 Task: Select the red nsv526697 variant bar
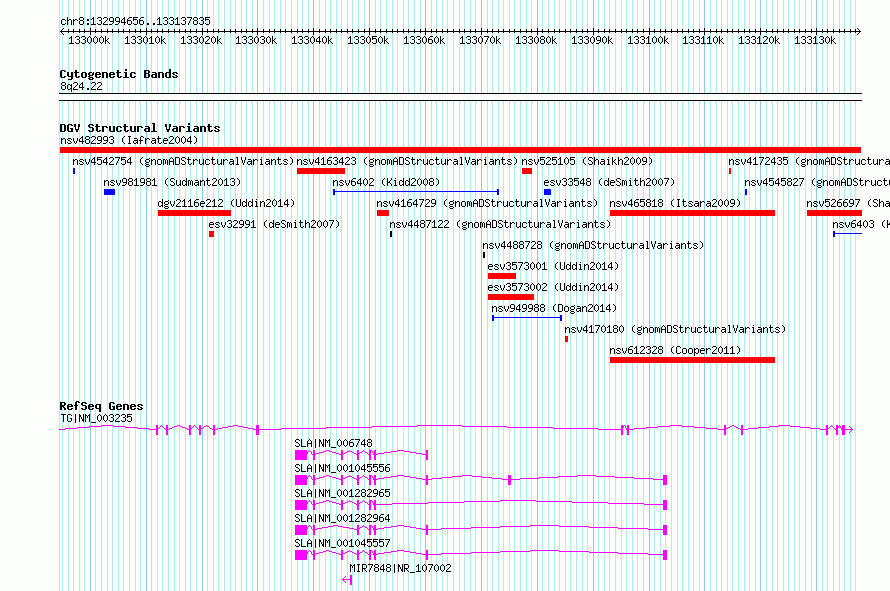834,213
